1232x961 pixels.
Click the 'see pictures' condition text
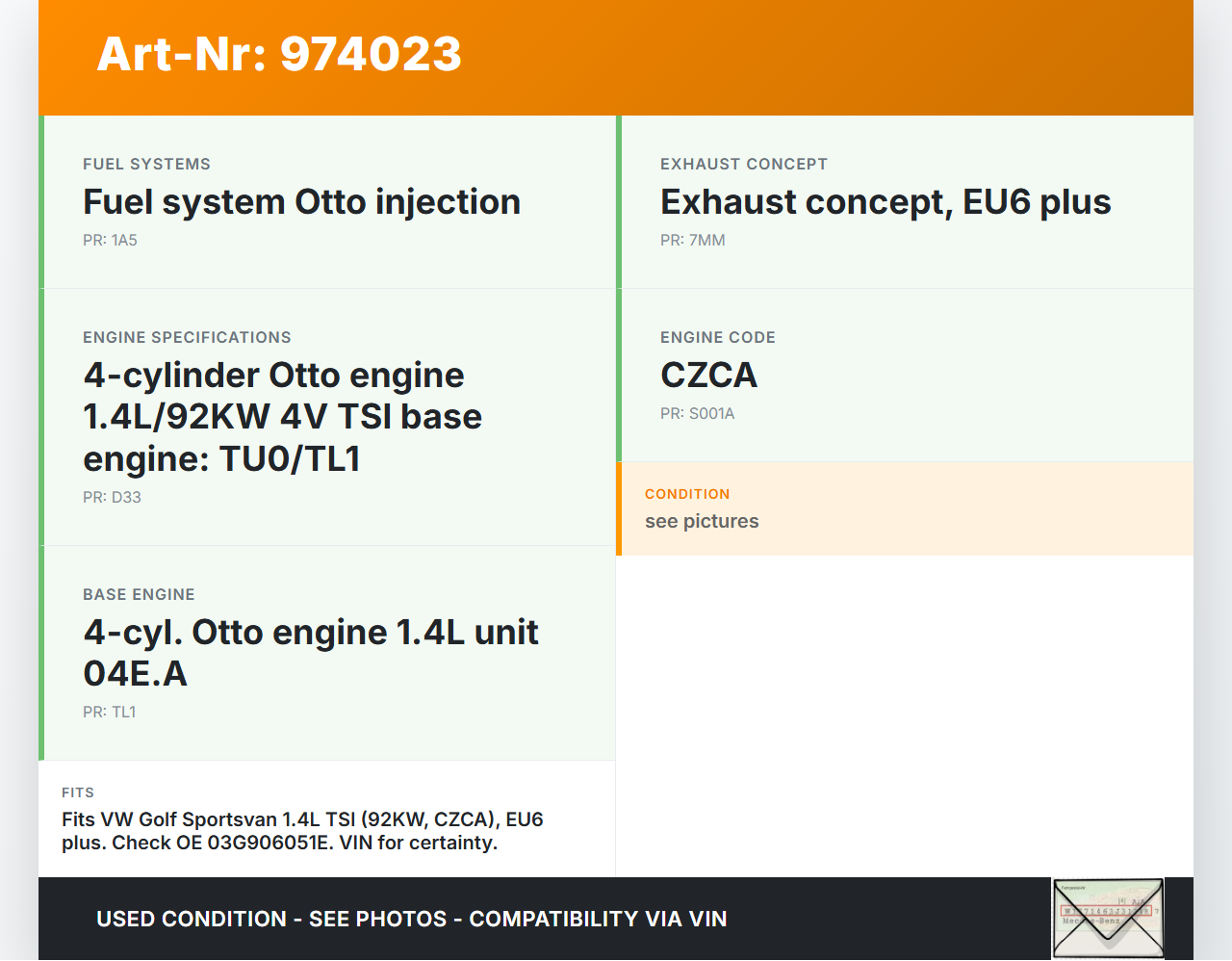pos(702,522)
